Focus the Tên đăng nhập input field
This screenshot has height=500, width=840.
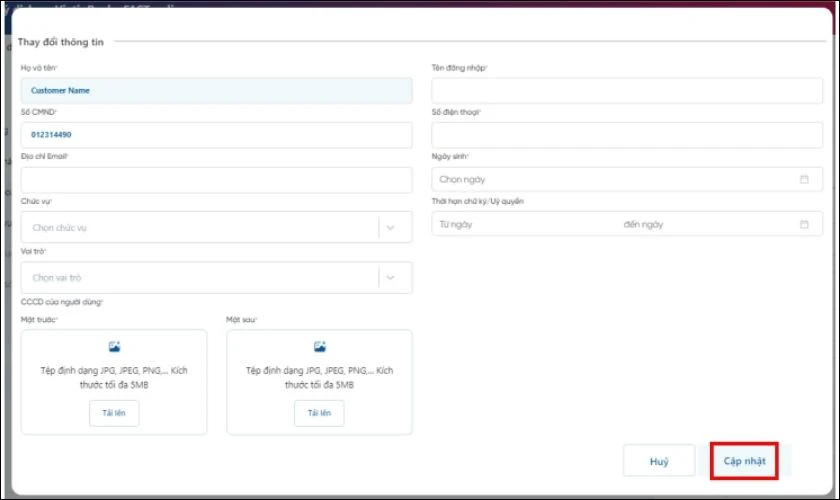pyautogui.click(x=627, y=91)
